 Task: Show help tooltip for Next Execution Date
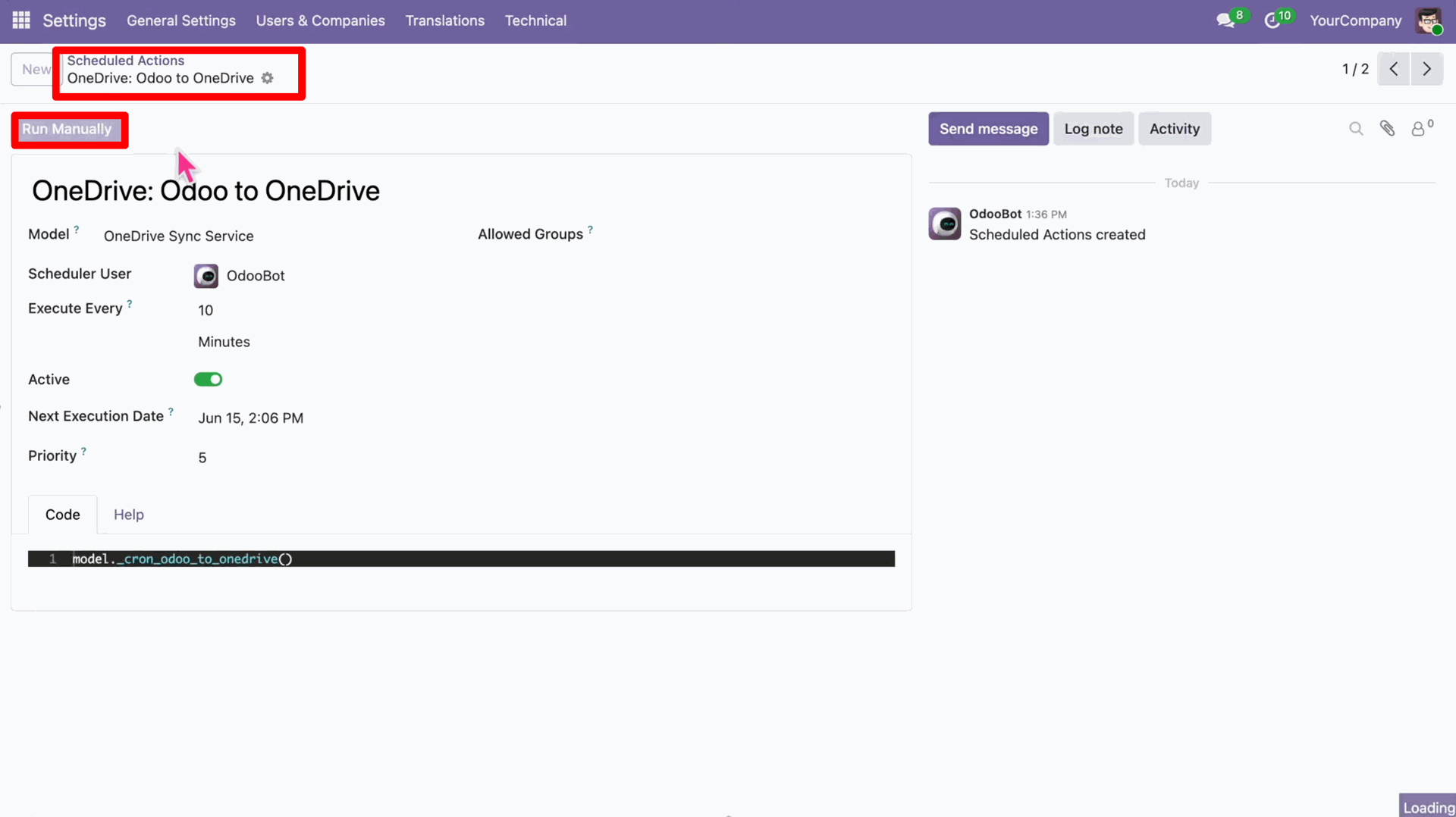point(171,412)
